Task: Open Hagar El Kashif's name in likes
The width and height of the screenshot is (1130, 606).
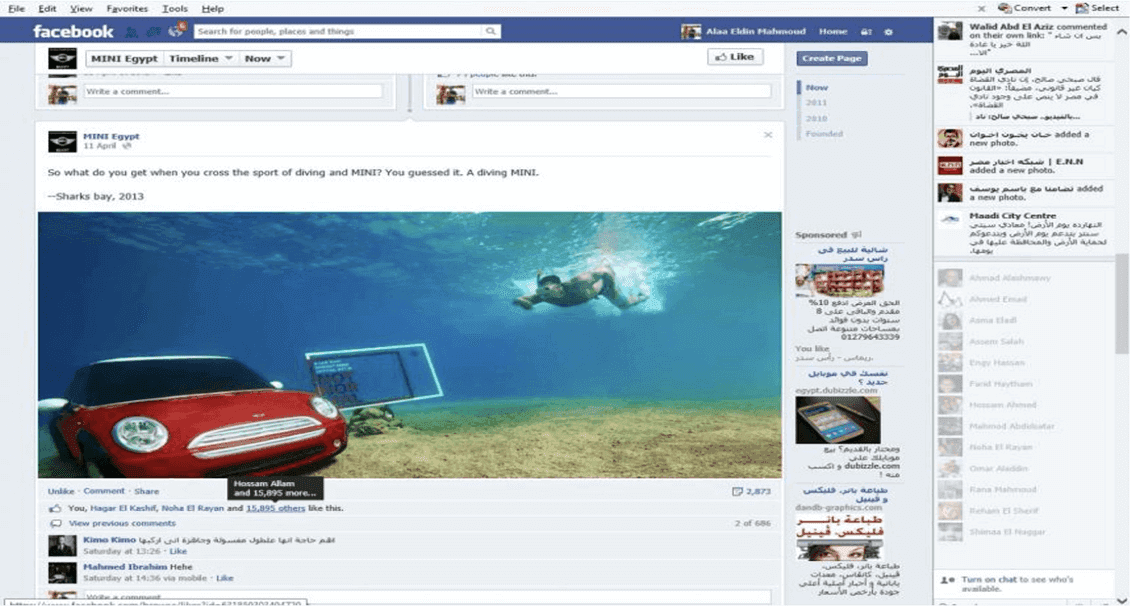Action: (x=123, y=508)
